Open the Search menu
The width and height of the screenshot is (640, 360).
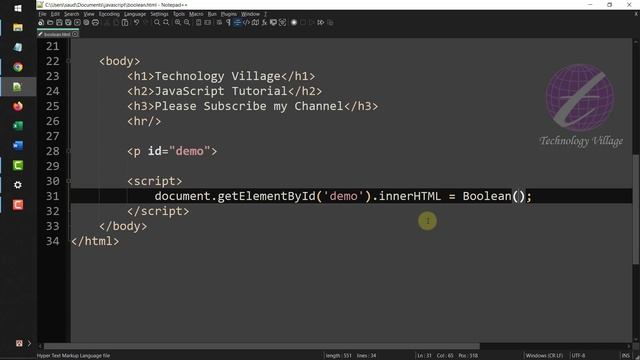(x=71, y=14)
